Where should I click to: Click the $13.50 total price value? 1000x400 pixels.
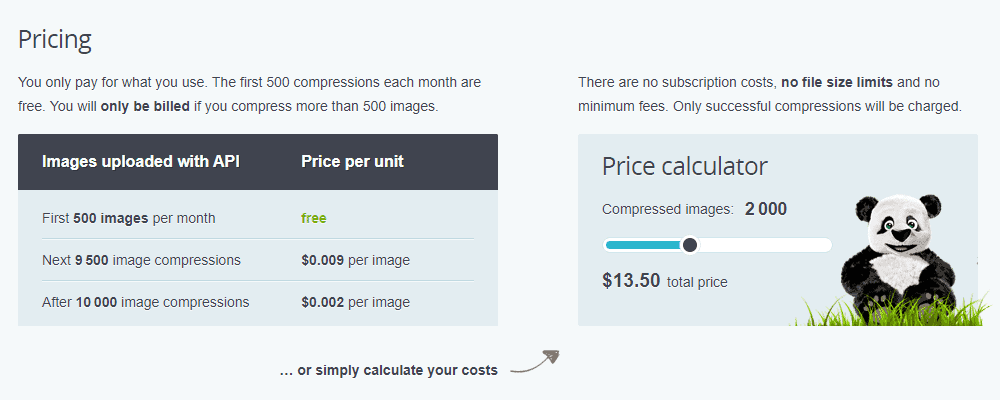point(631,281)
